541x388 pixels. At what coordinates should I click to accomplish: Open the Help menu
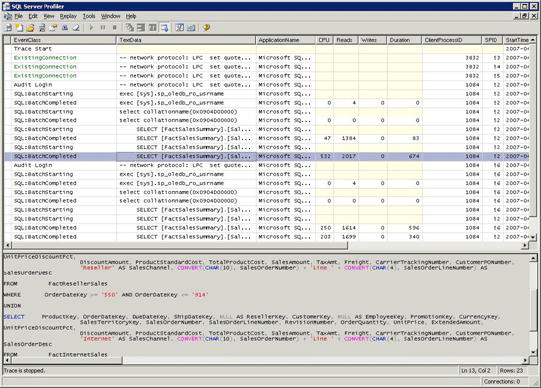[x=131, y=16]
